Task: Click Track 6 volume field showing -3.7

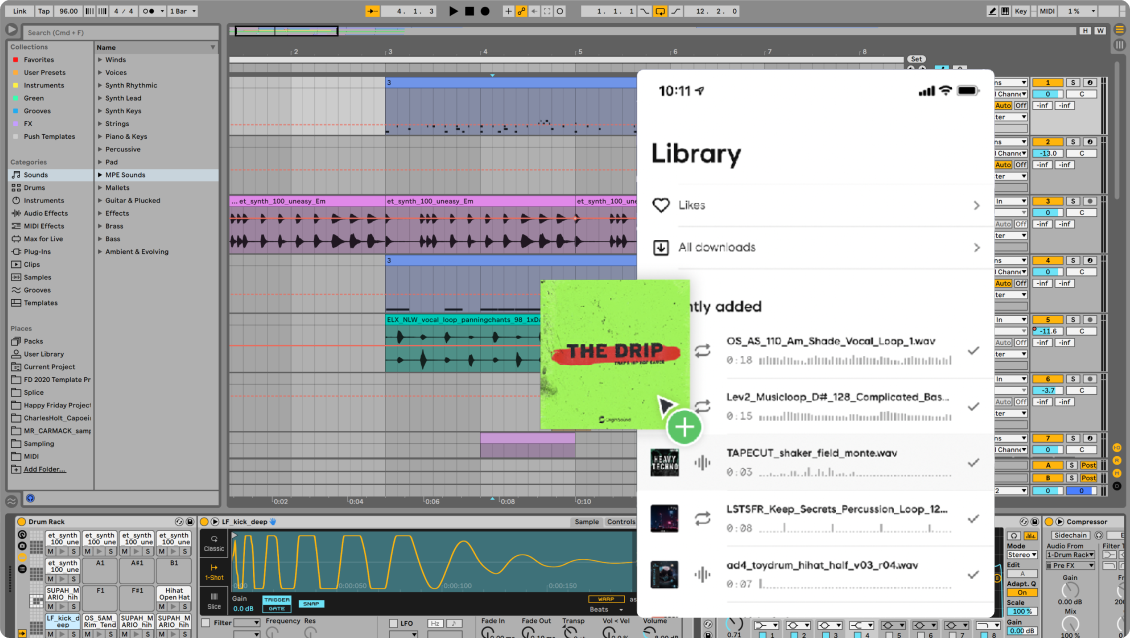Action: point(1048,391)
